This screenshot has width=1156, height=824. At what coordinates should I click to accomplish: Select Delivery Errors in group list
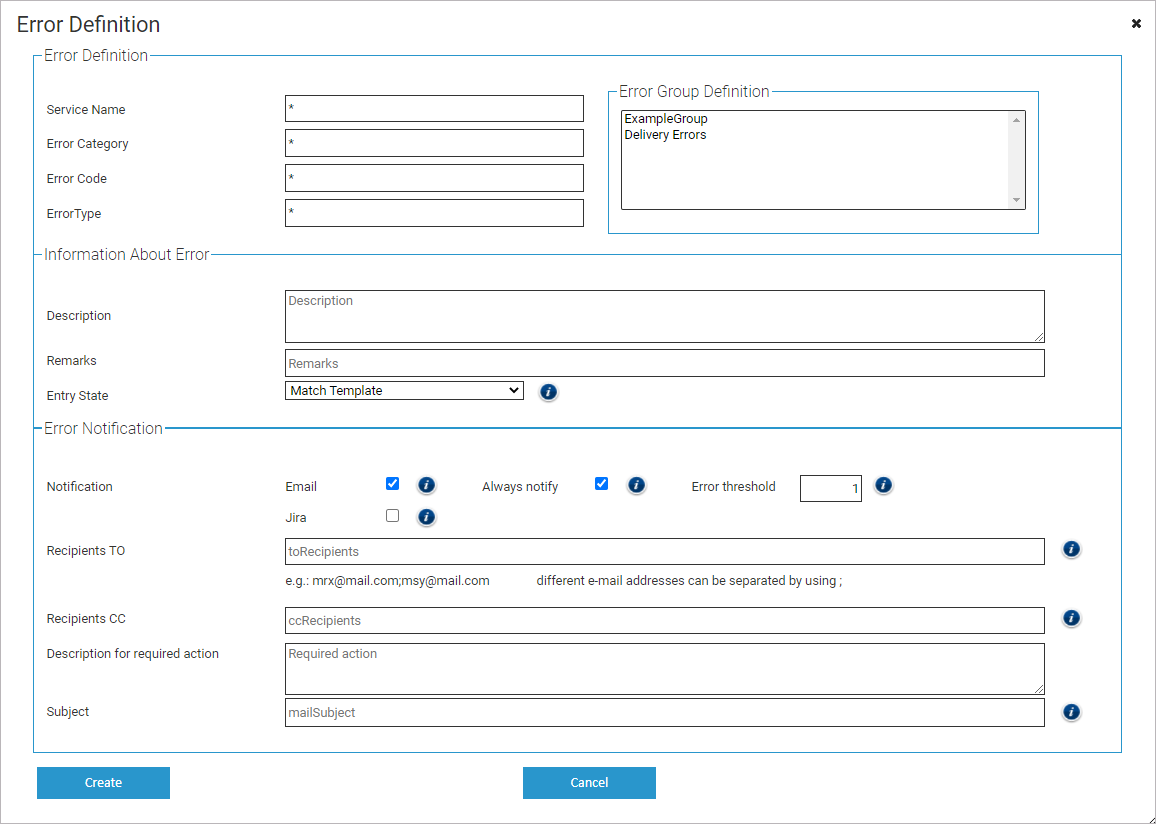point(666,135)
